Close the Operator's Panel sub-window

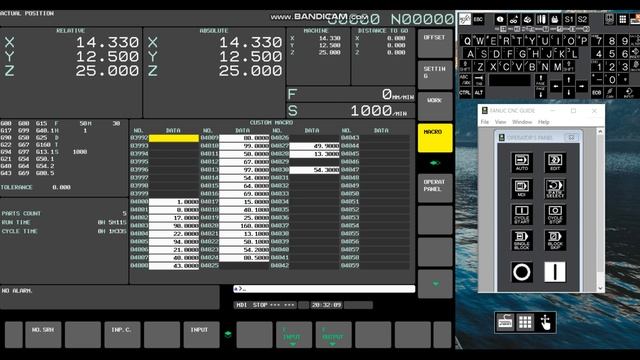coord(571,138)
